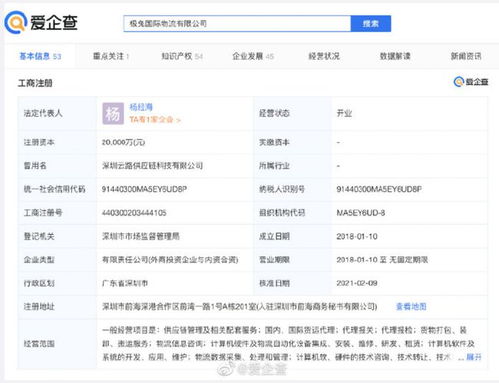Select the 企业类型 value text
Viewport: 499px width, 383px height.
(170, 260)
